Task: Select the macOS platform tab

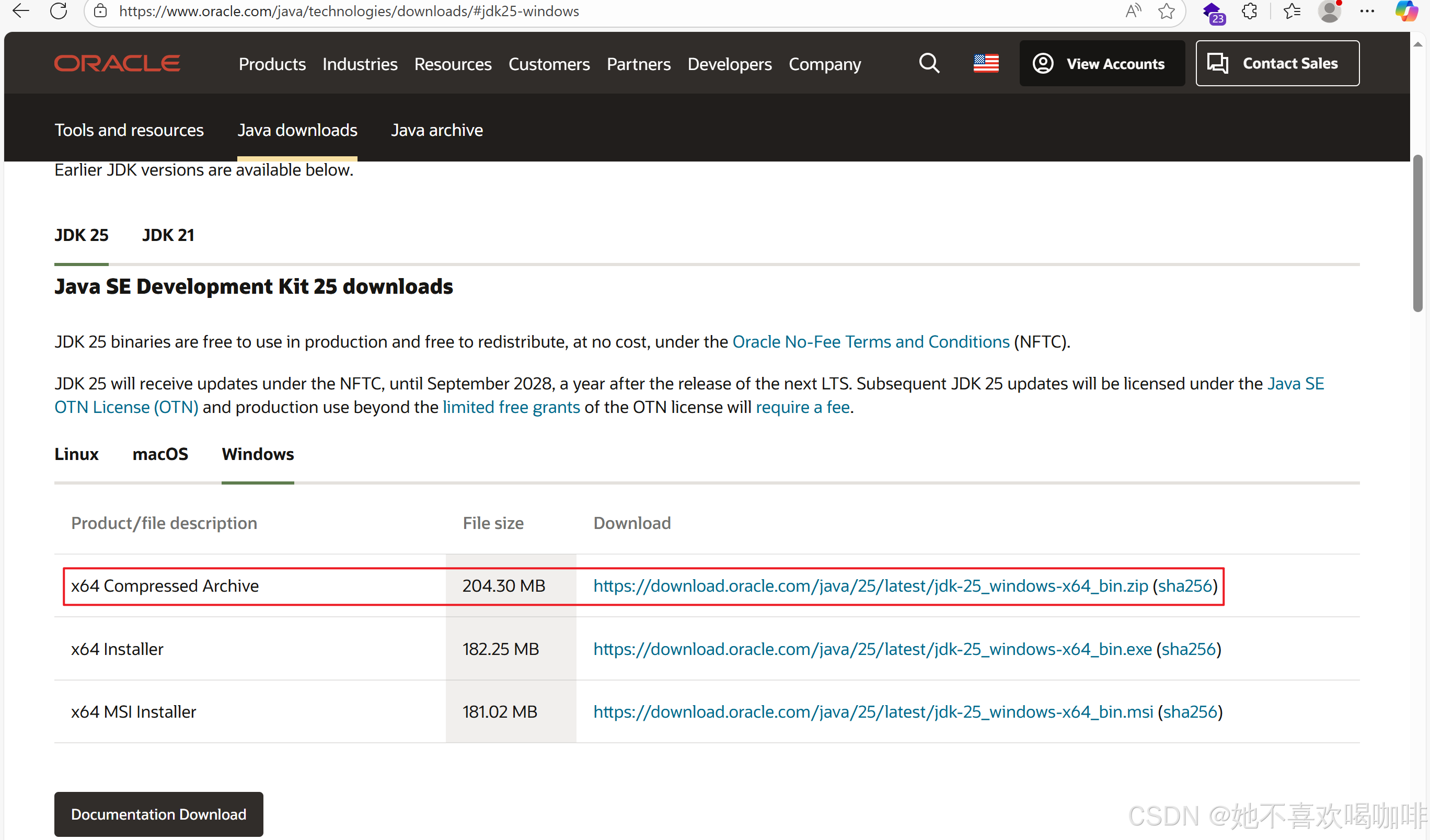Action: (x=160, y=454)
